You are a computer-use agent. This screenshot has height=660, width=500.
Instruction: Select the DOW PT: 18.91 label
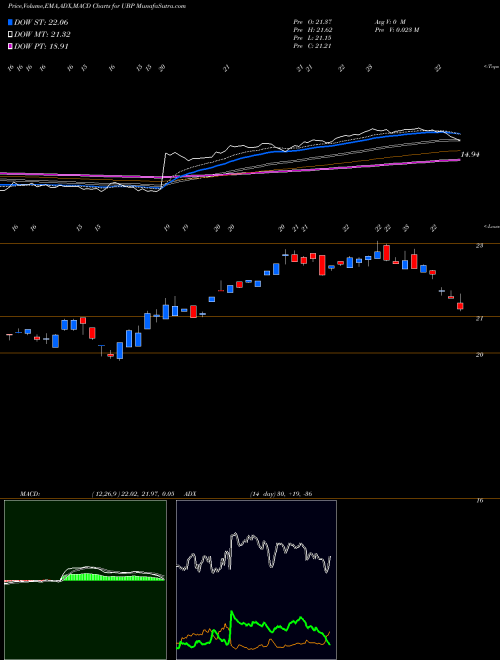41,46
